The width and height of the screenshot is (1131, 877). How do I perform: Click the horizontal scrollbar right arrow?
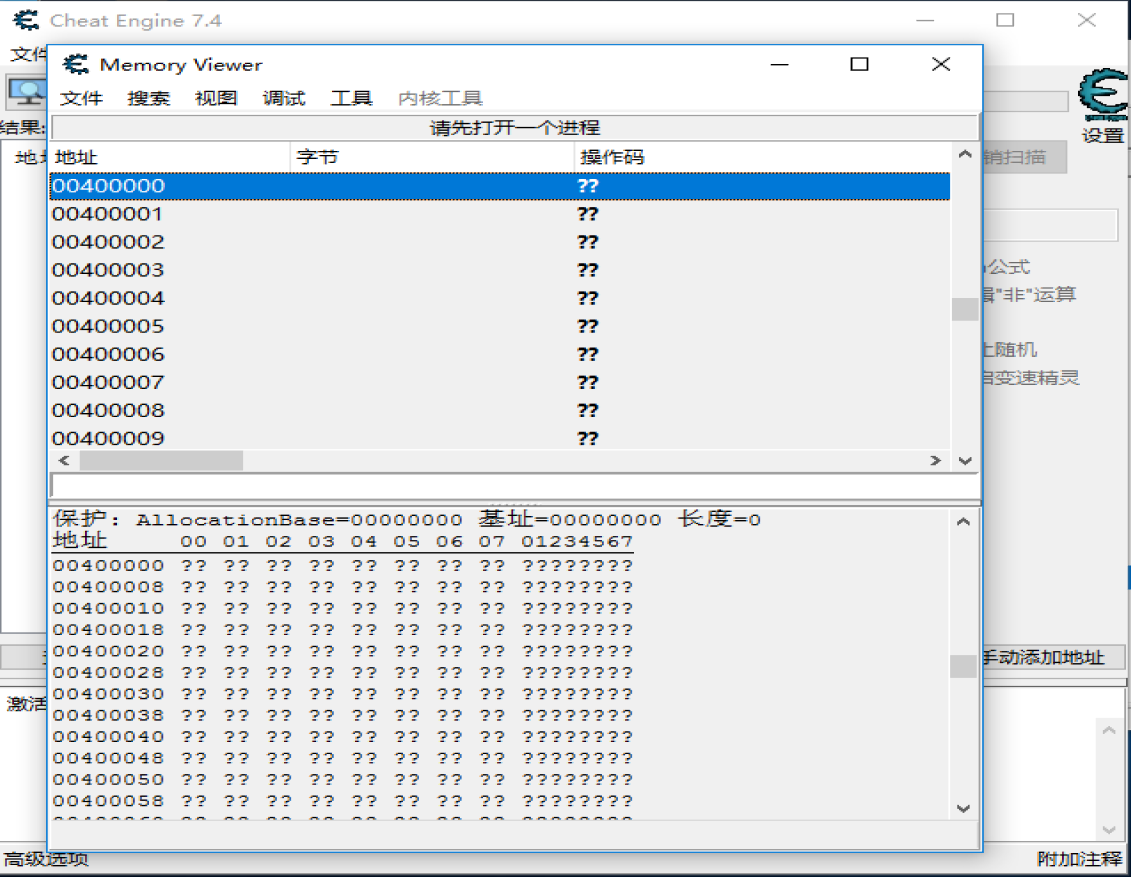click(936, 461)
